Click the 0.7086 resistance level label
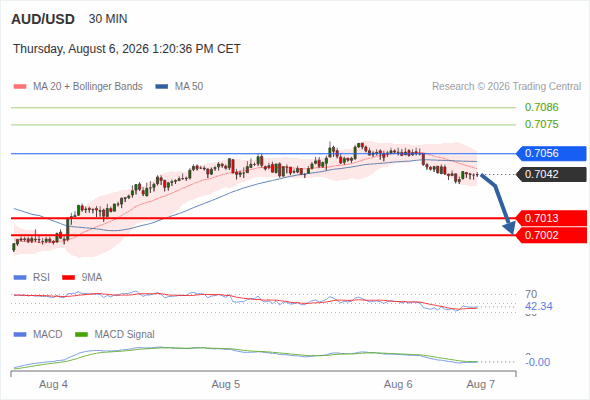The height and width of the screenshot is (400, 590). 541,108
